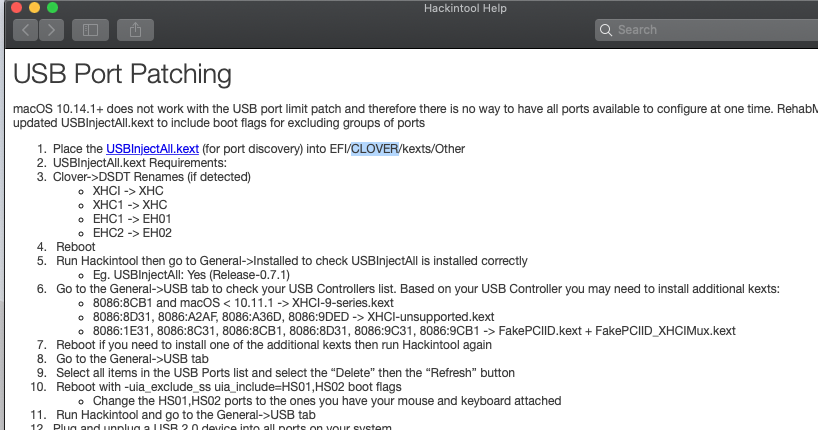Click the Reboot step text
The image size is (818, 430).
pyautogui.click(x=76, y=247)
